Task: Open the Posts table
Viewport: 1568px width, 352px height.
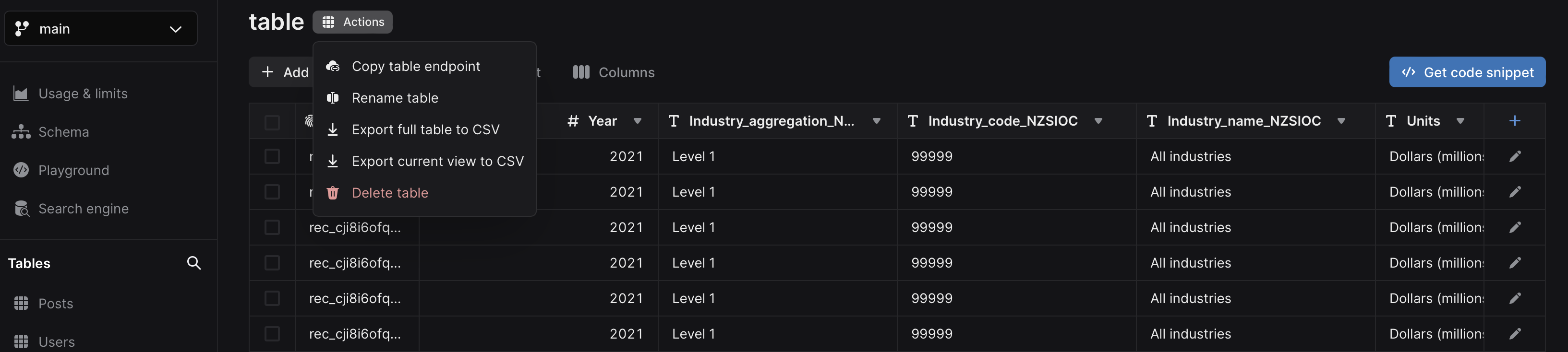Action: click(55, 304)
